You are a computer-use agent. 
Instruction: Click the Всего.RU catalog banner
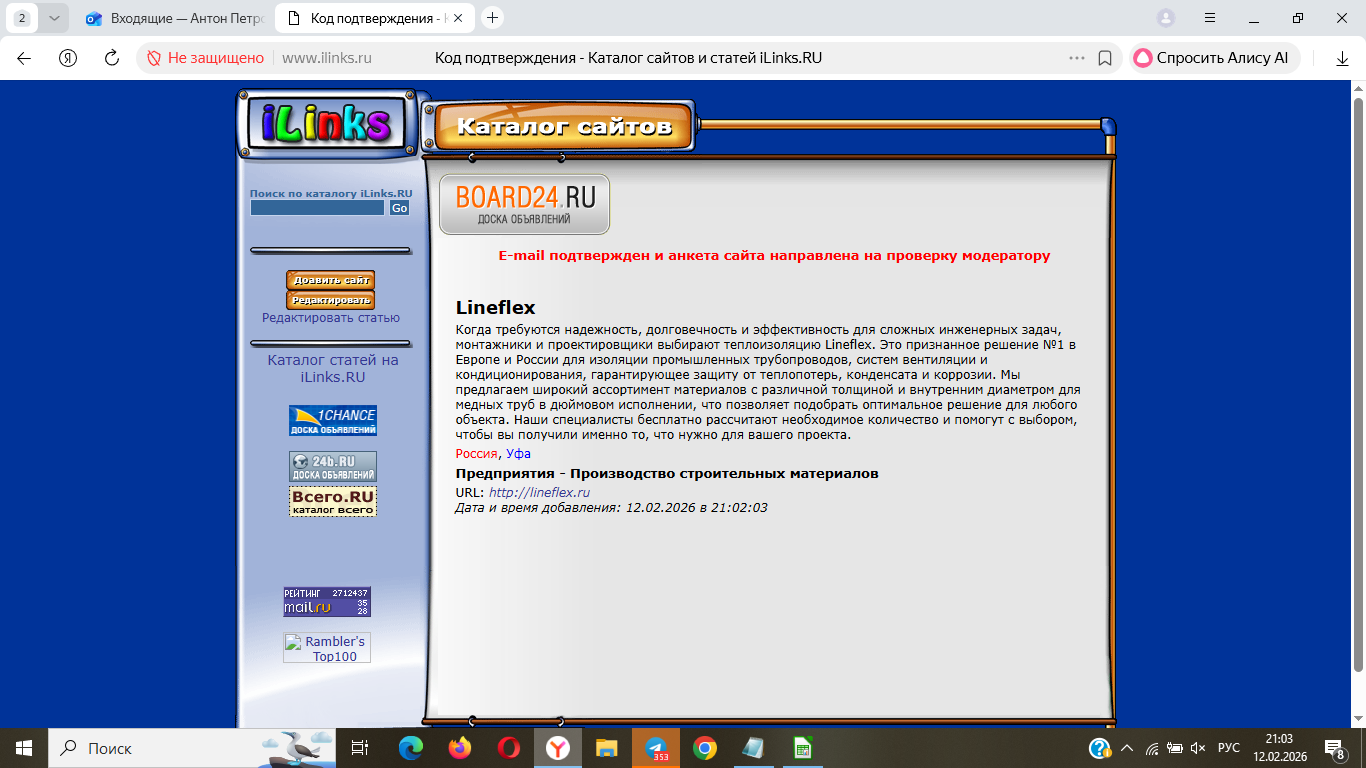[x=333, y=501]
